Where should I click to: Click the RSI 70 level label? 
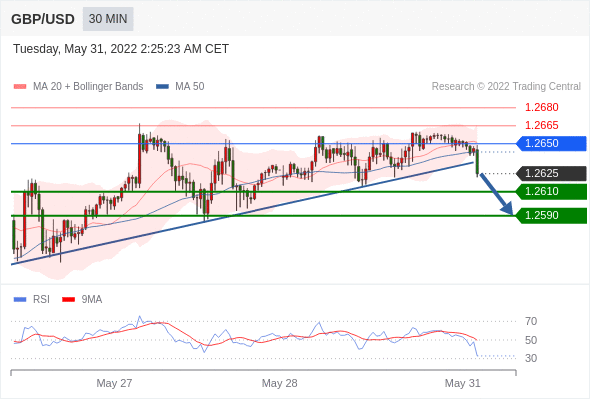point(531,321)
